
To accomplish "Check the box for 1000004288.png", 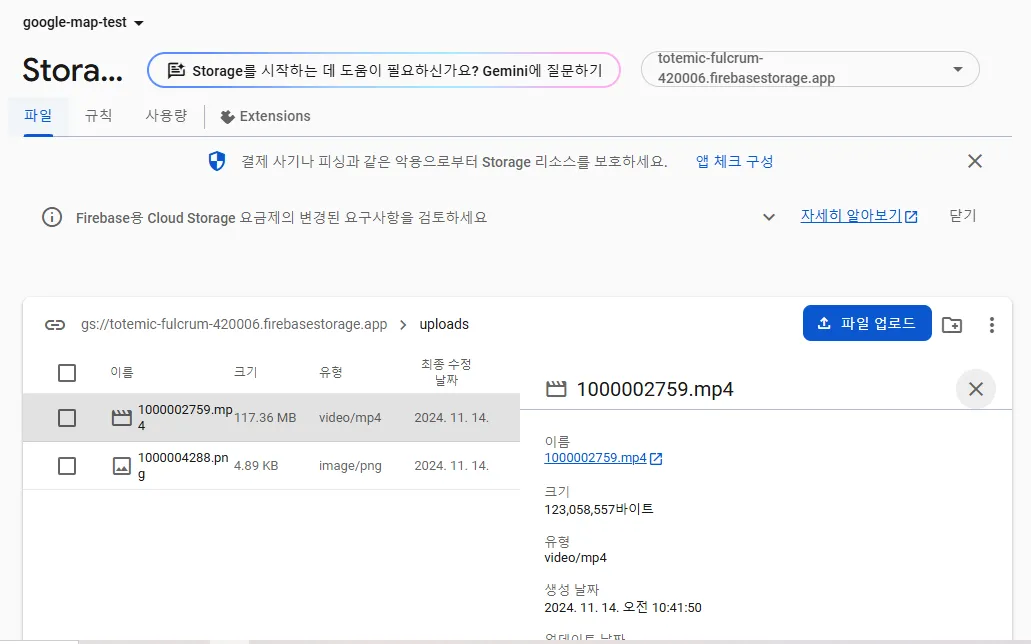I will pyautogui.click(x=67, y=466).
